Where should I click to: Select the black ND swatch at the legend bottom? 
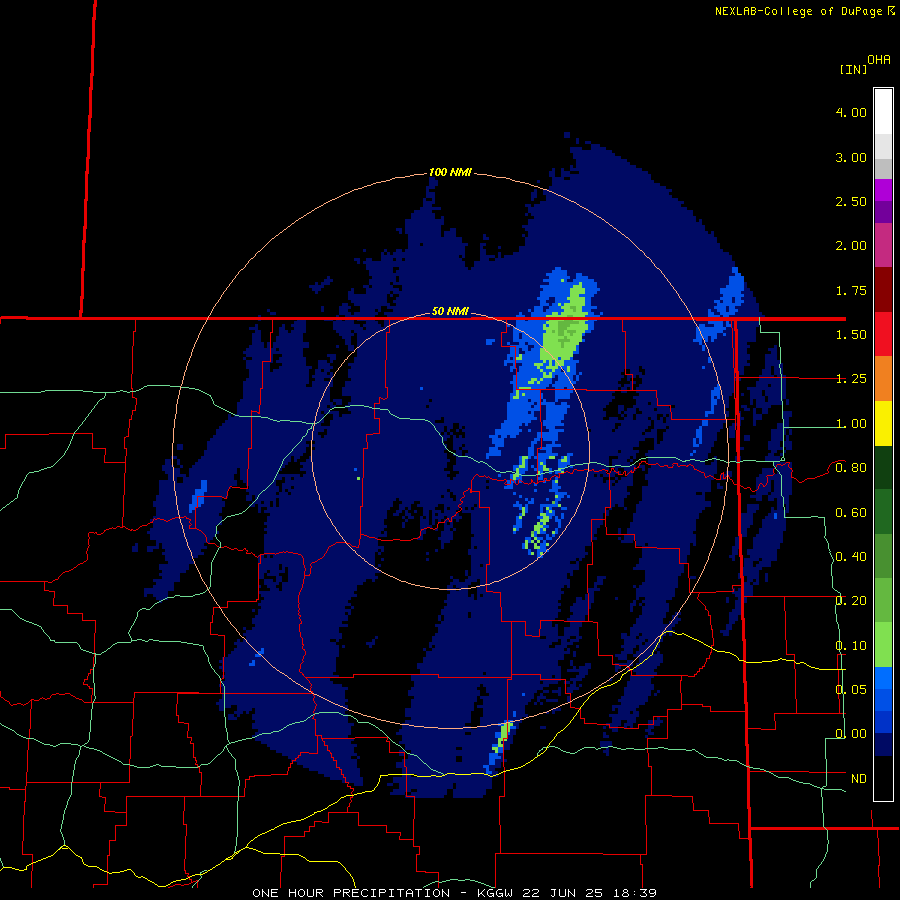(883, 778)
